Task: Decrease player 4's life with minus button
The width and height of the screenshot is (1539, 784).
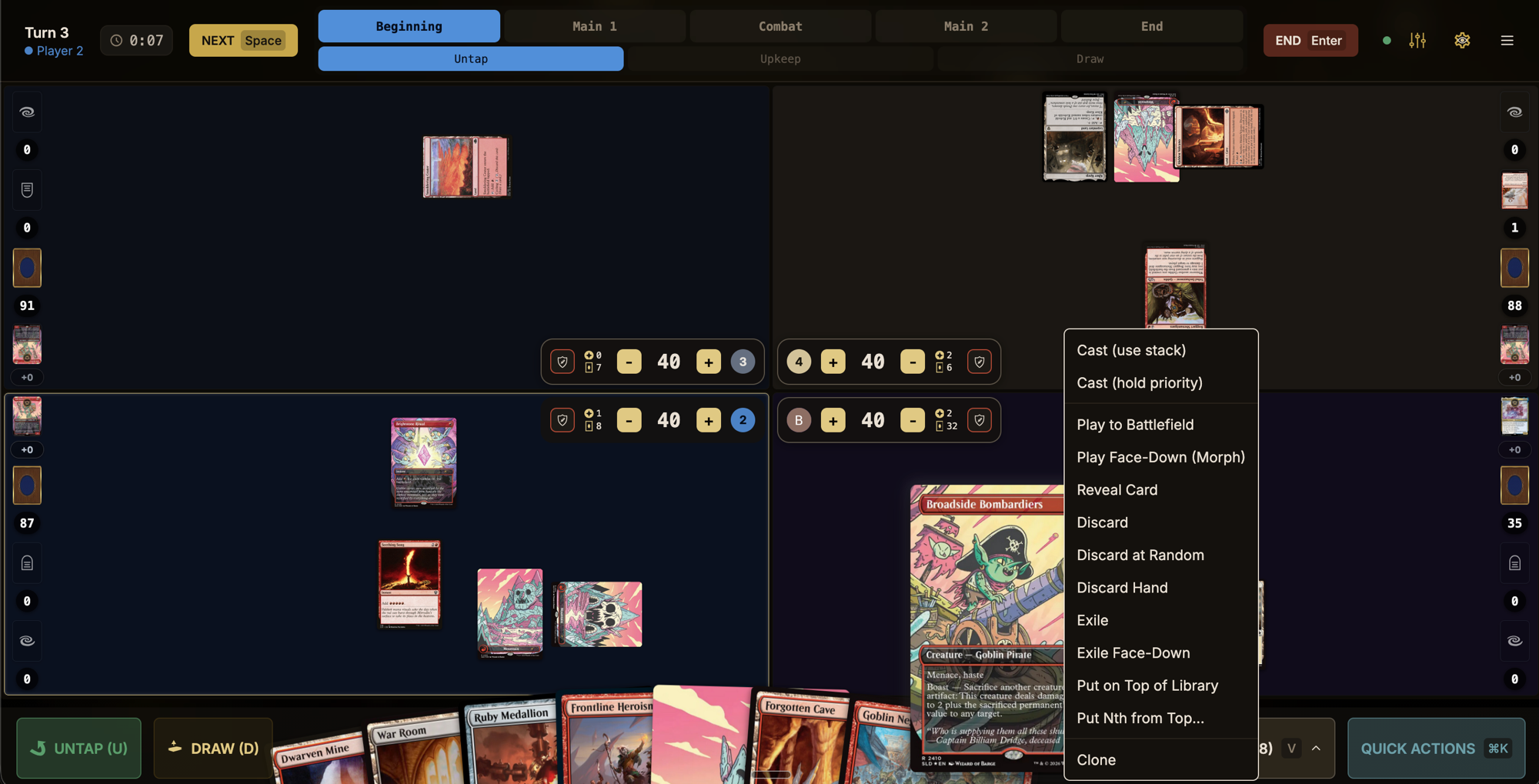Action: tap(913, 362)
